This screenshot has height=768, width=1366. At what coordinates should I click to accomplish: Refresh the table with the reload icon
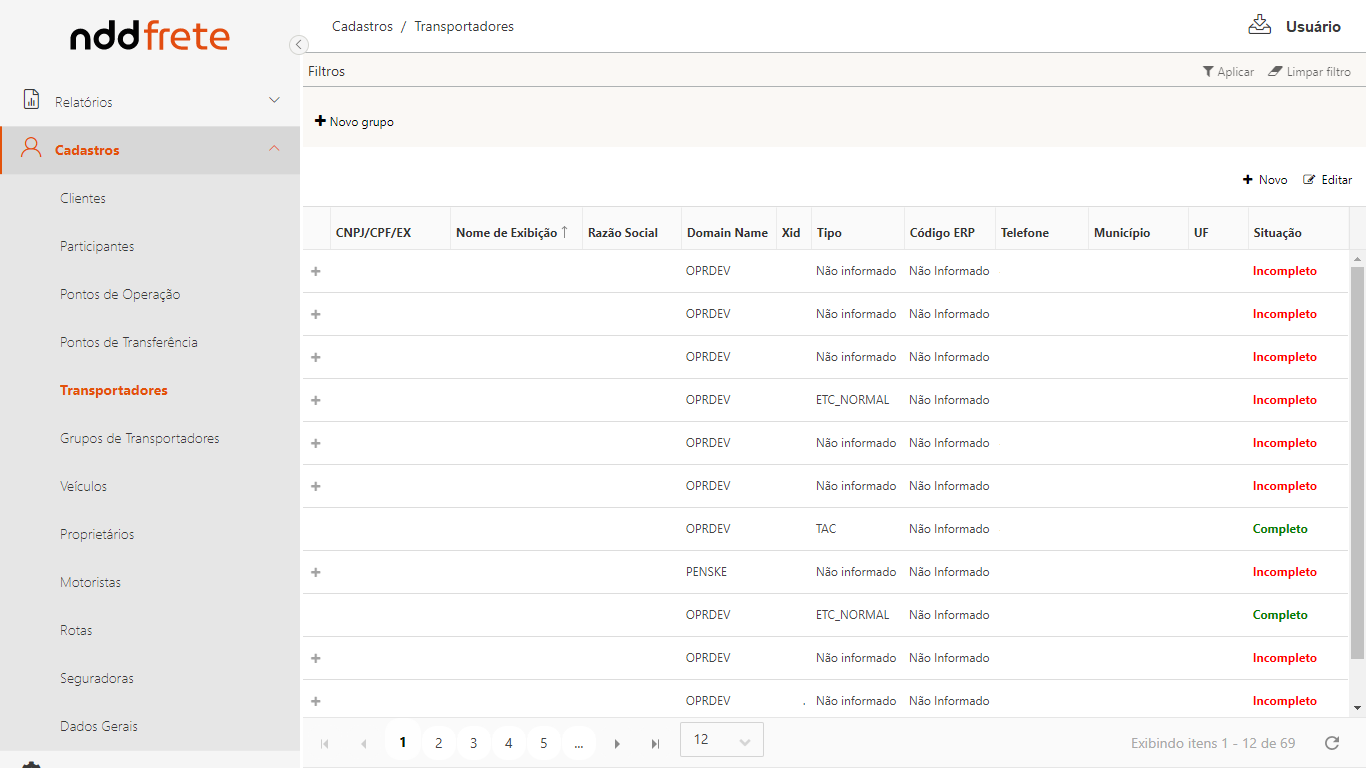point(1331,743)
